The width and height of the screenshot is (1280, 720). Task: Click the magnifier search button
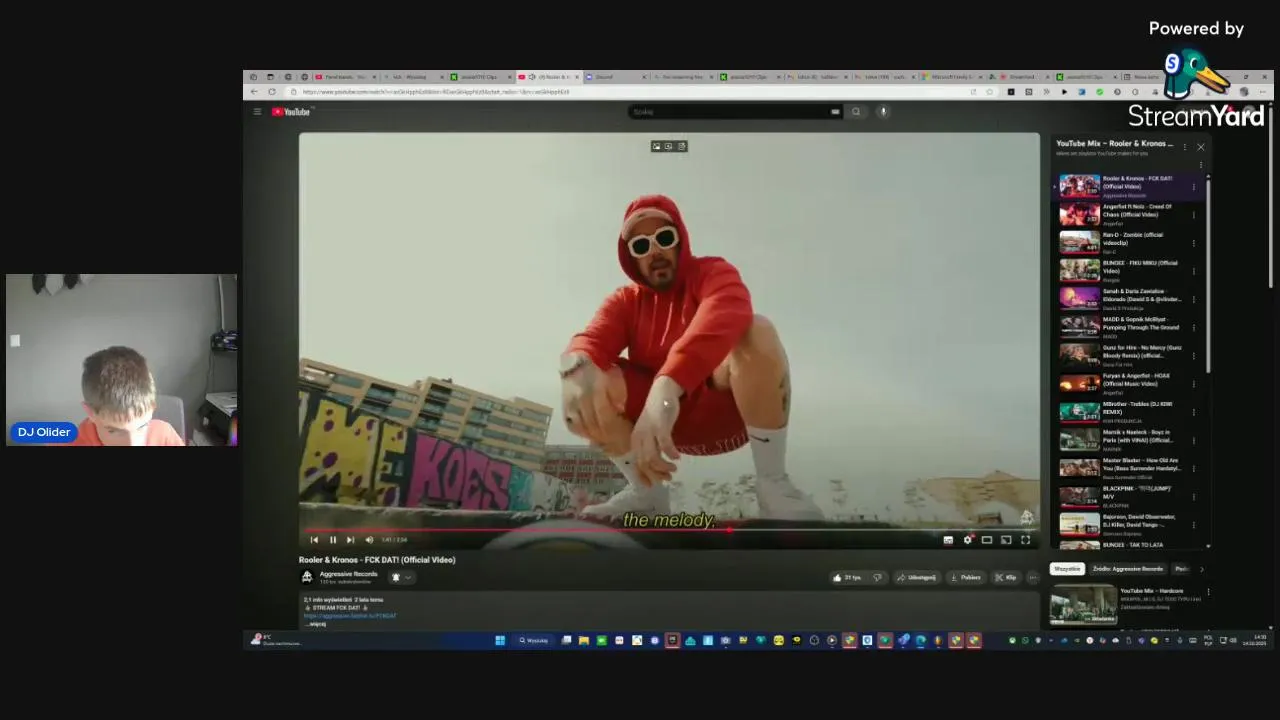click(856, 112)
